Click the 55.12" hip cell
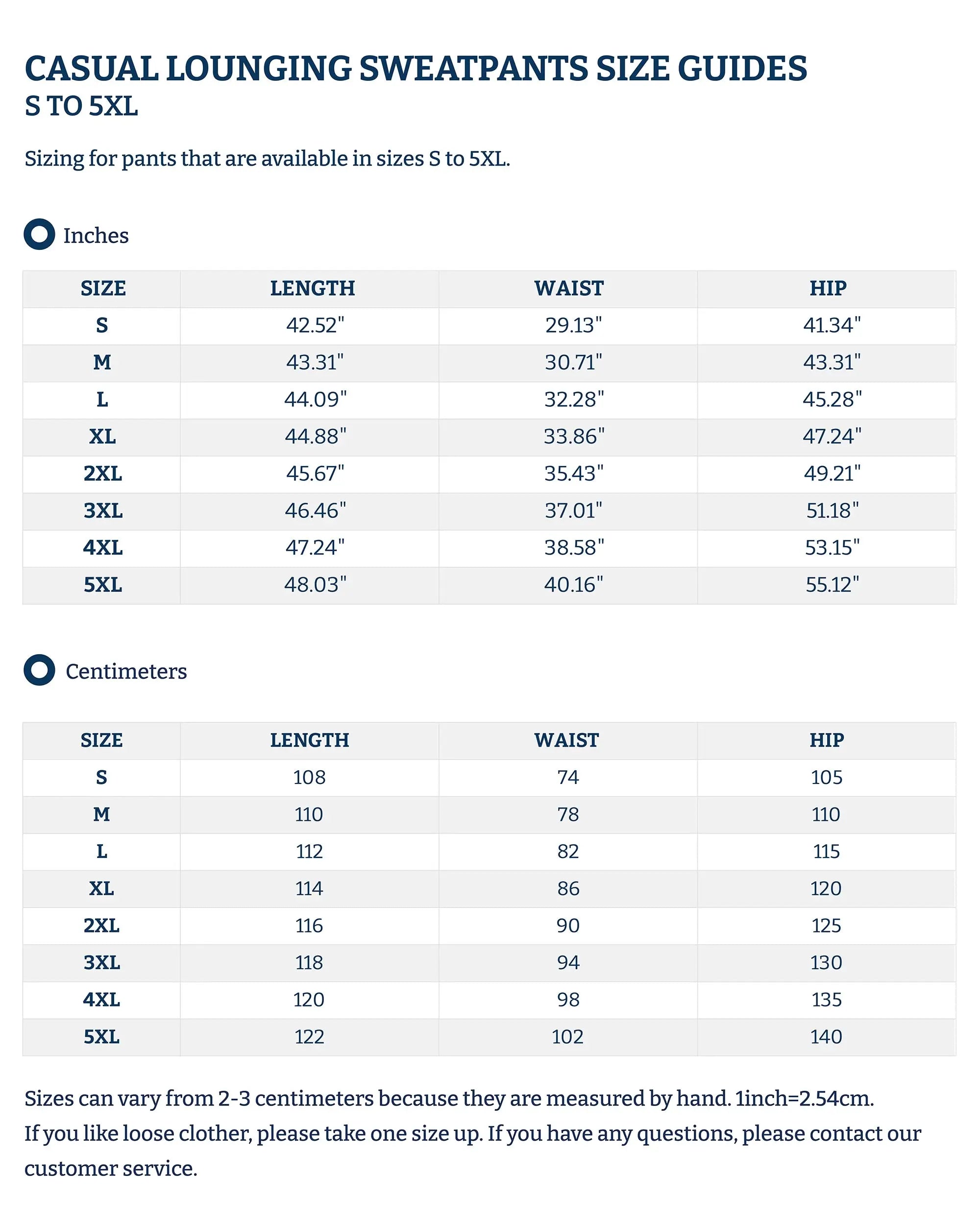Screen dimensions: 980x1225 click(832, 584)
